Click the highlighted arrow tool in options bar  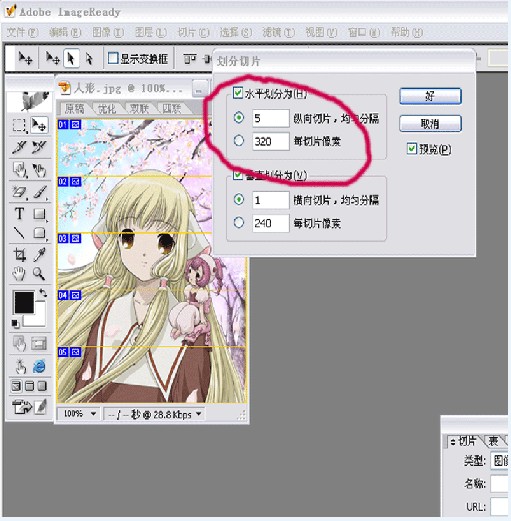tap(71, 59)
